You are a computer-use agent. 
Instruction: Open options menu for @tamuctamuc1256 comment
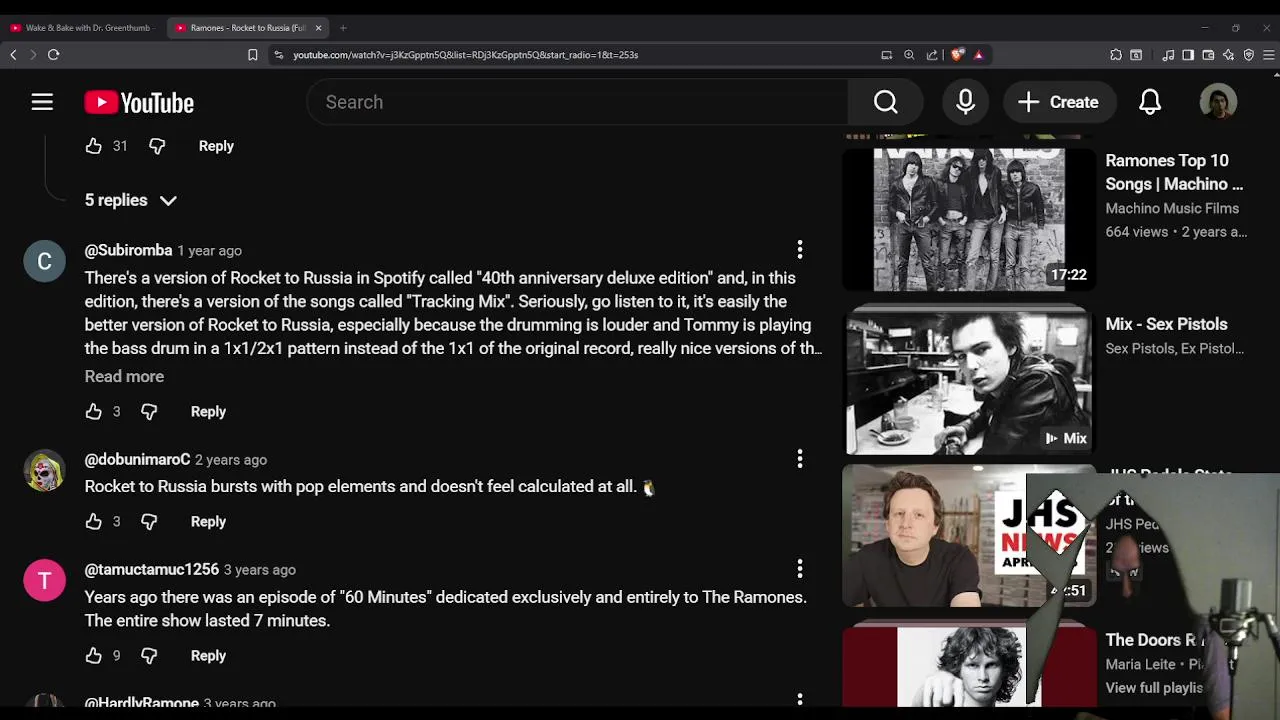tap(799, 569)
